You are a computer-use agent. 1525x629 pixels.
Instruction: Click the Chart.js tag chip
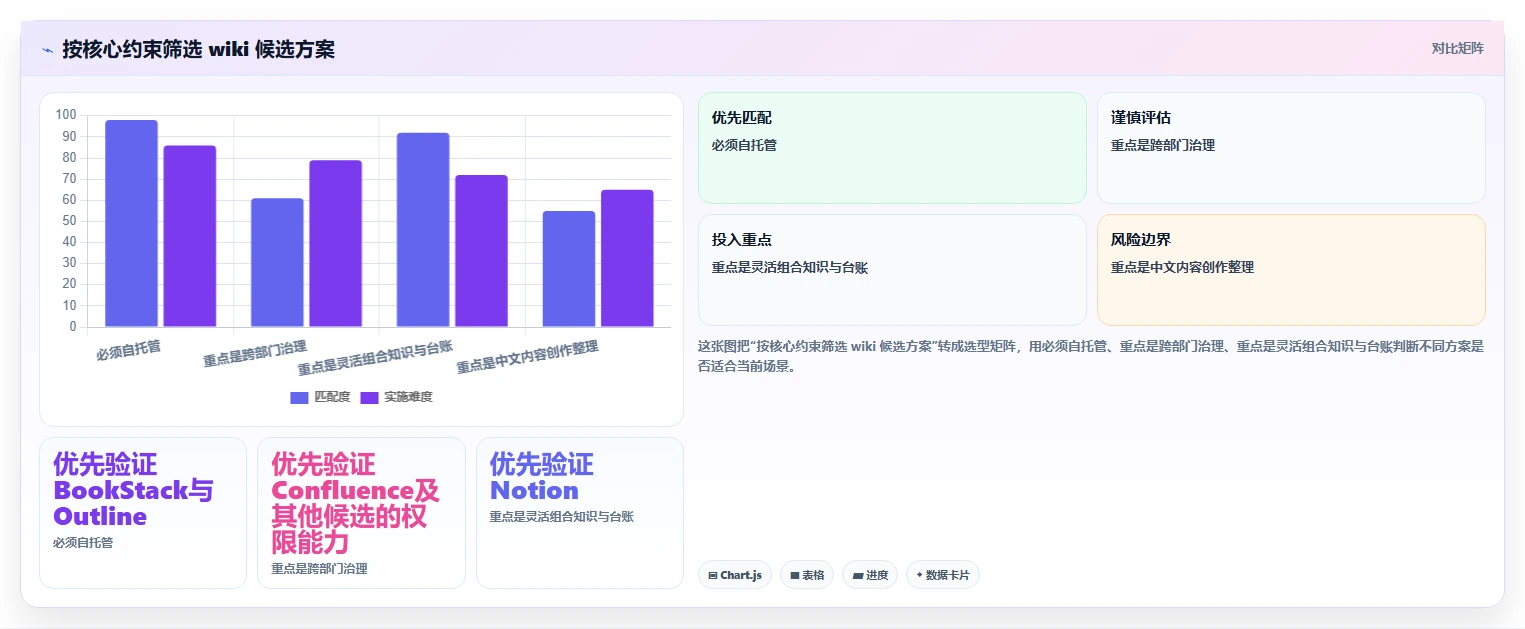click(735, 575)
